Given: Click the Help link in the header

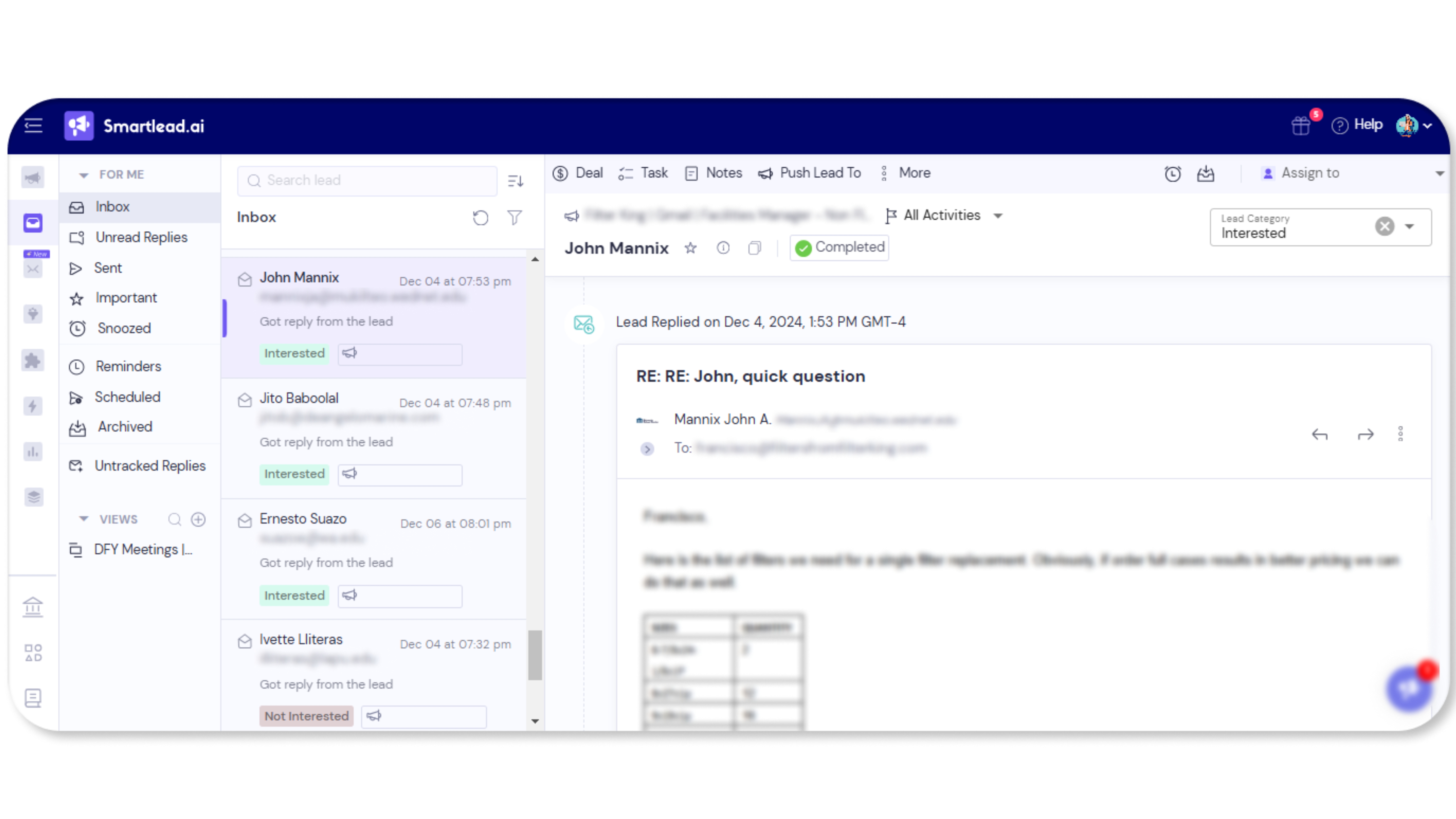Looking at the screenshot, I should 1357,125.
